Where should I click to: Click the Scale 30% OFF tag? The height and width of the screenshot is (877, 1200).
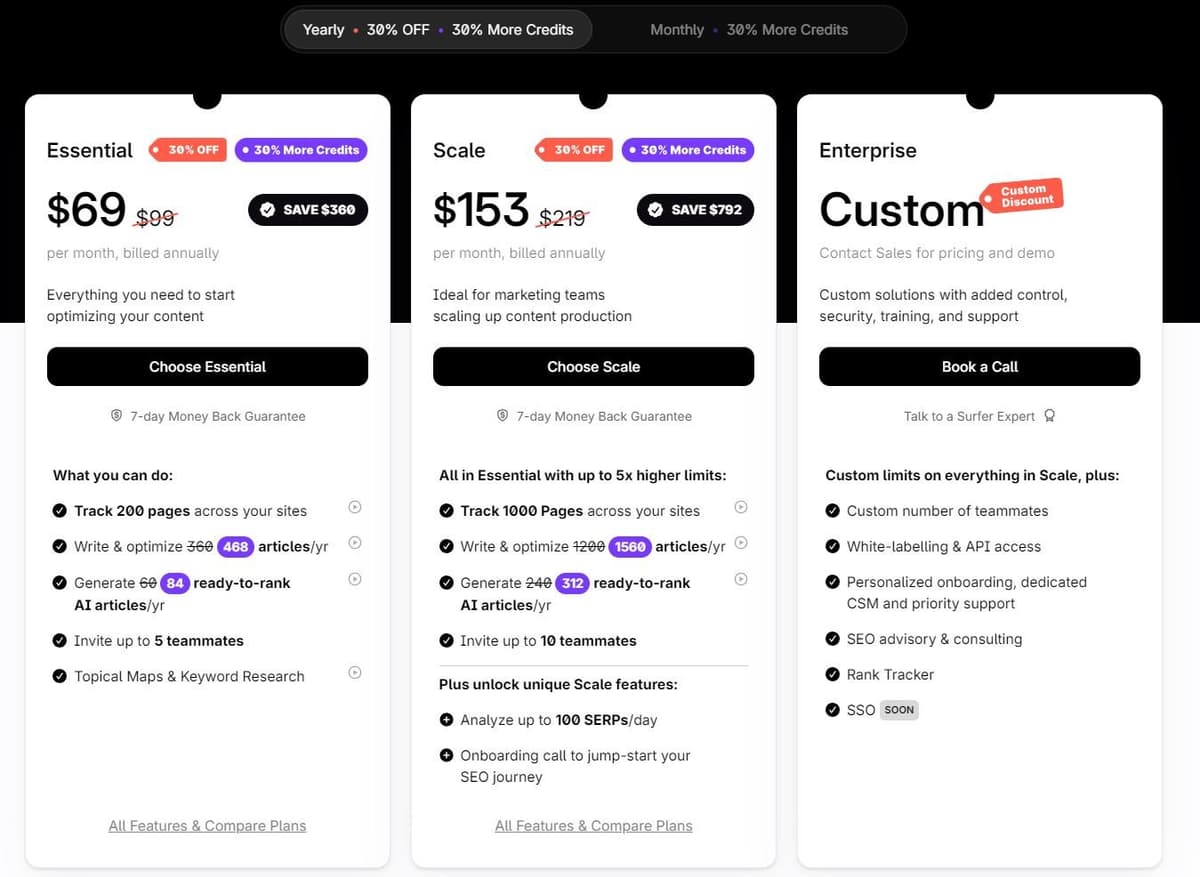(x=573, y=150)
